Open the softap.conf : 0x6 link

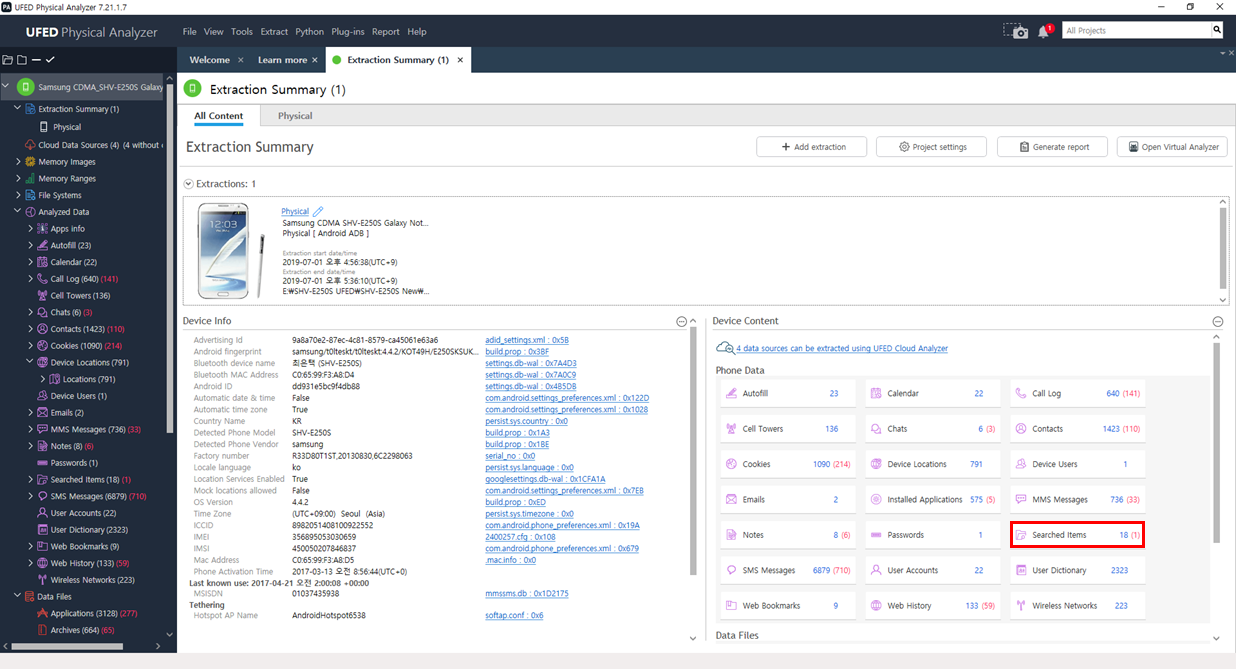tap(514, 615)
